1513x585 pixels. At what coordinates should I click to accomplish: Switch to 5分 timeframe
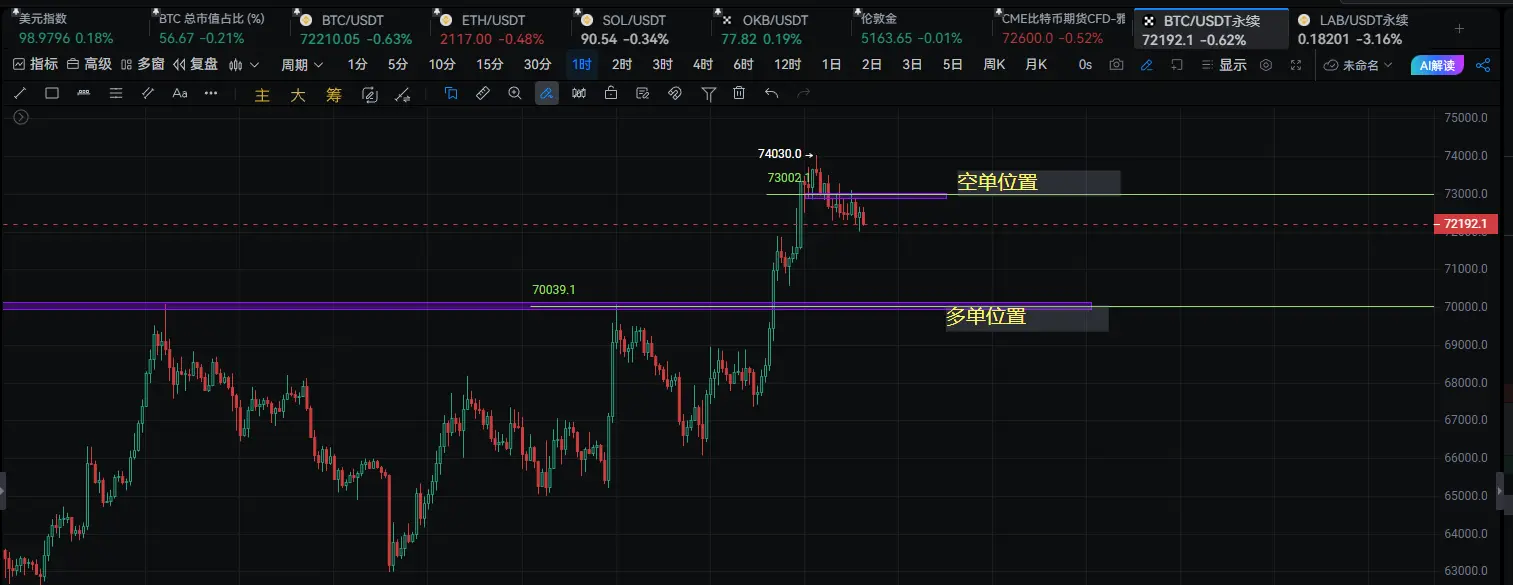click(398, 65)
